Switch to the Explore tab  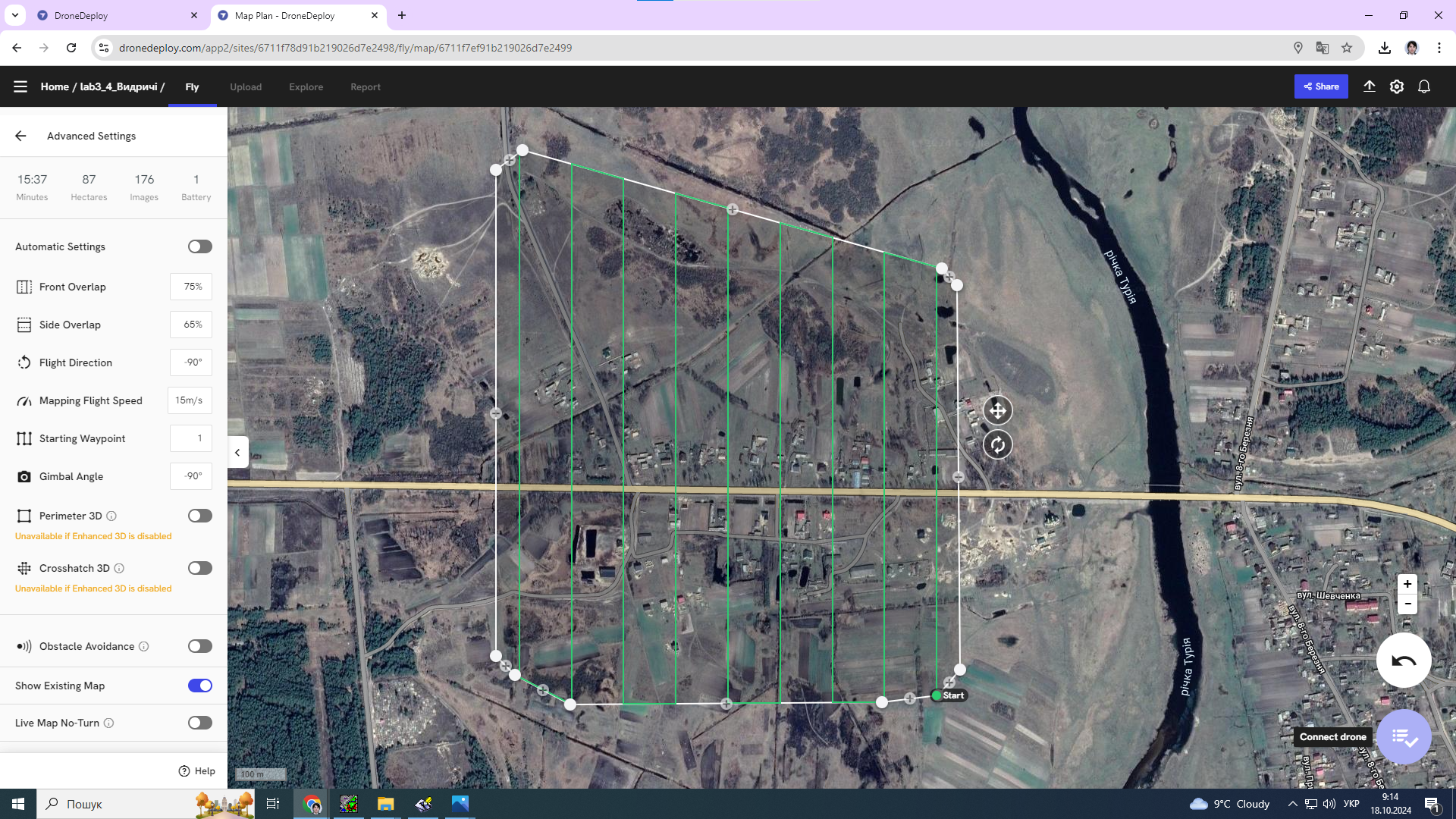306,87
